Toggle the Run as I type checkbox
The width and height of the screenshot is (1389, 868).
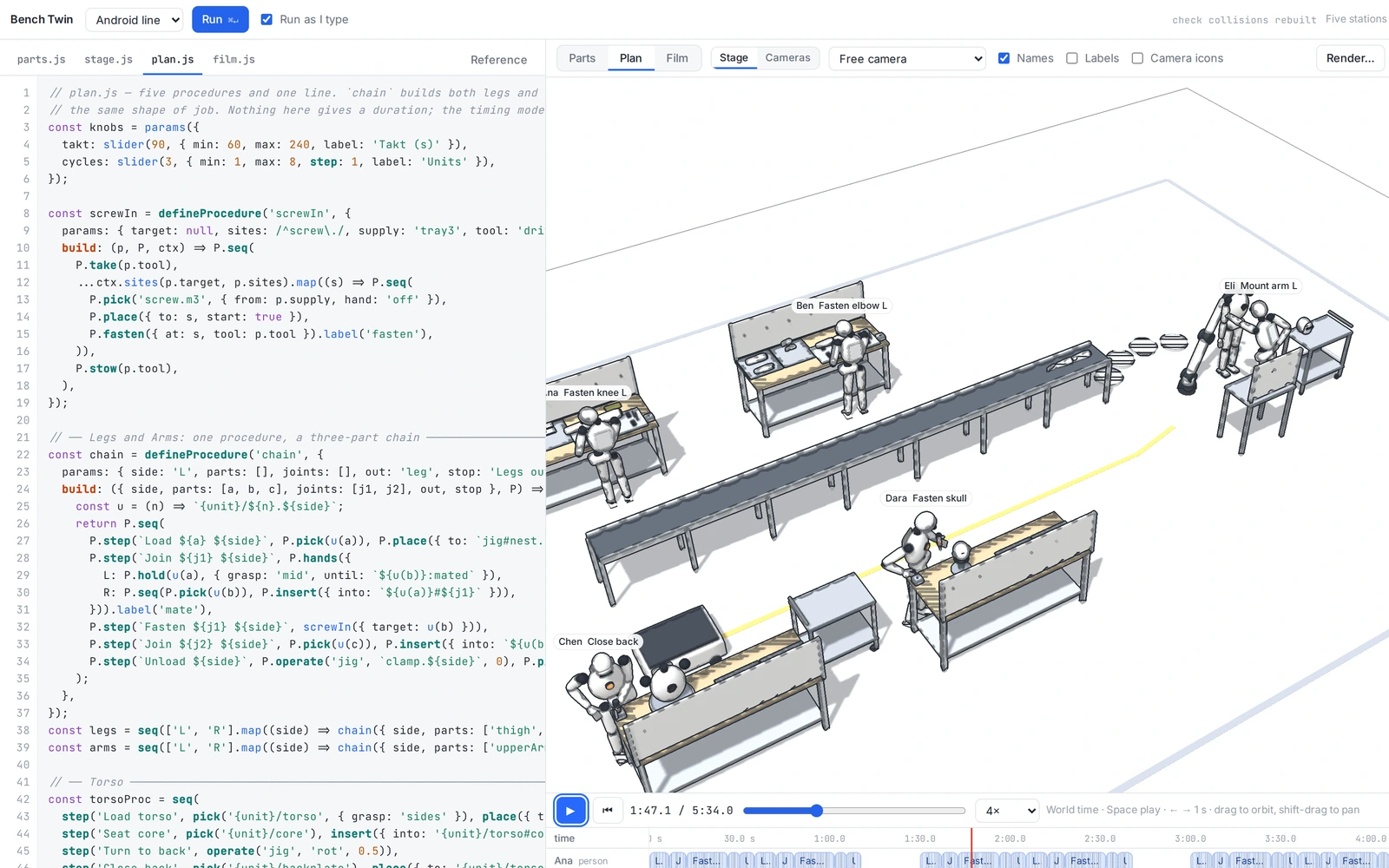click(x=267, y=19)
